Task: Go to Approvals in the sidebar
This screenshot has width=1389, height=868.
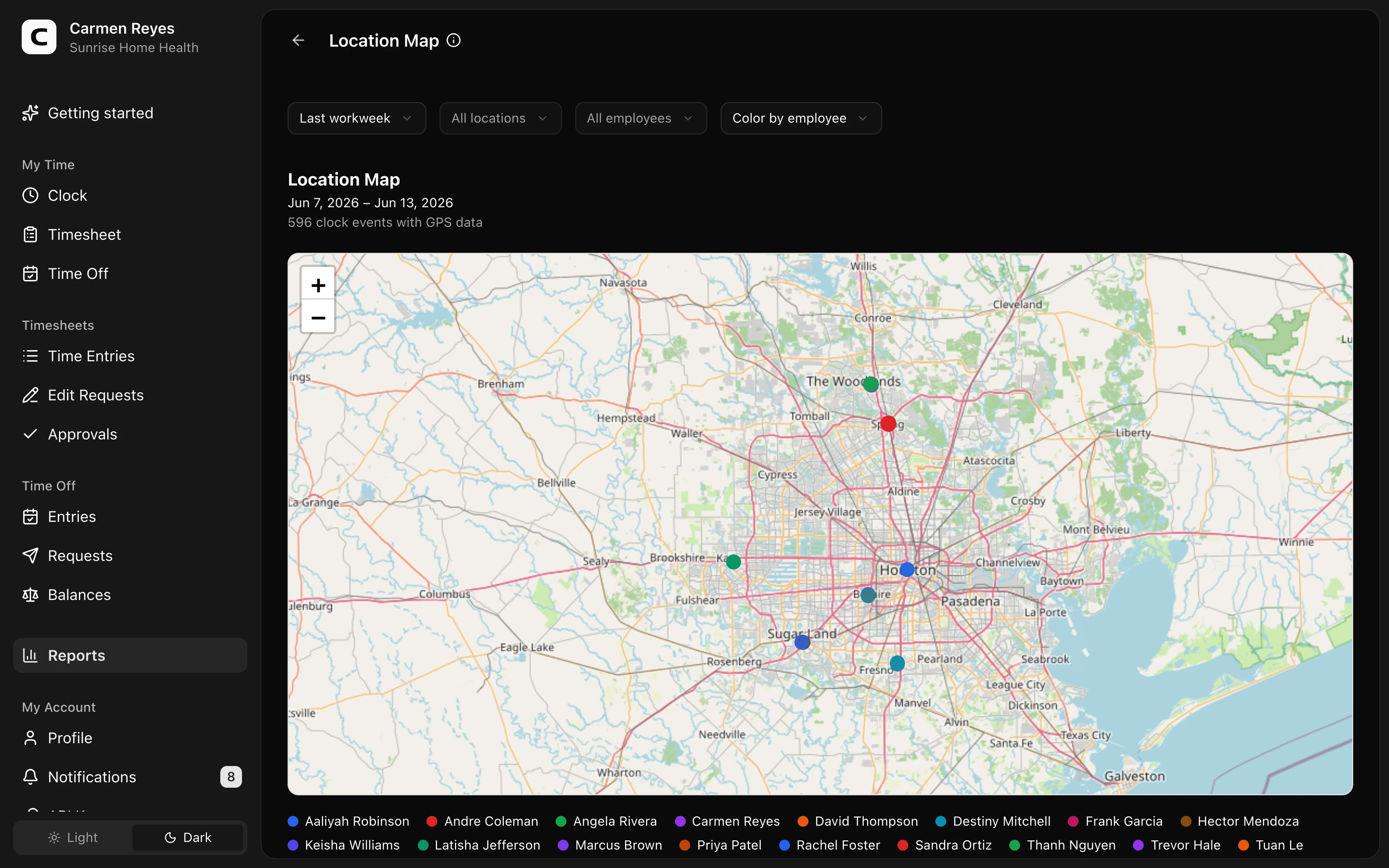Action: [x=130, y=434]
